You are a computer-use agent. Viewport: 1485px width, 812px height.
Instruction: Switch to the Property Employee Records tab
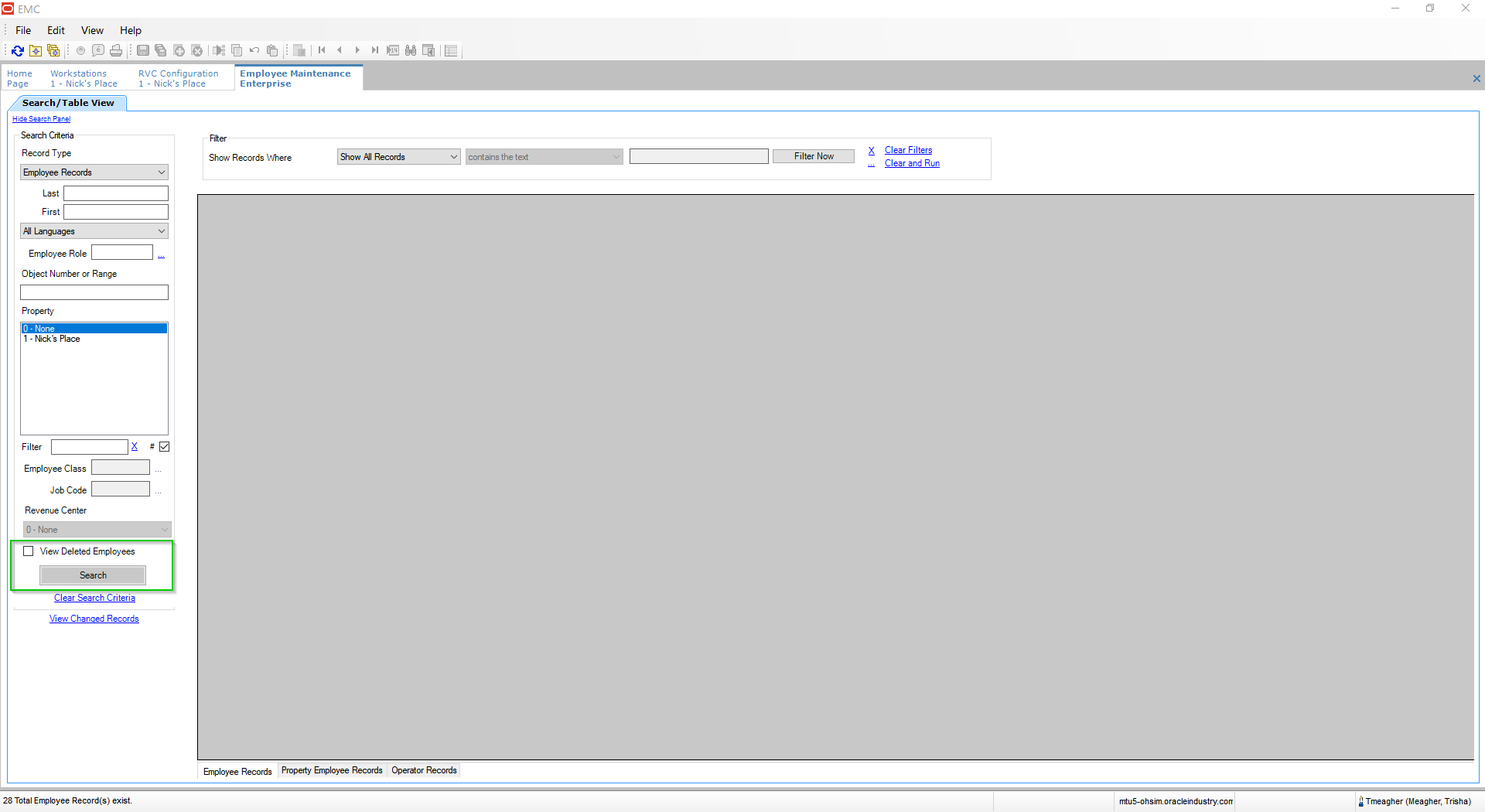tap(331, 769)
